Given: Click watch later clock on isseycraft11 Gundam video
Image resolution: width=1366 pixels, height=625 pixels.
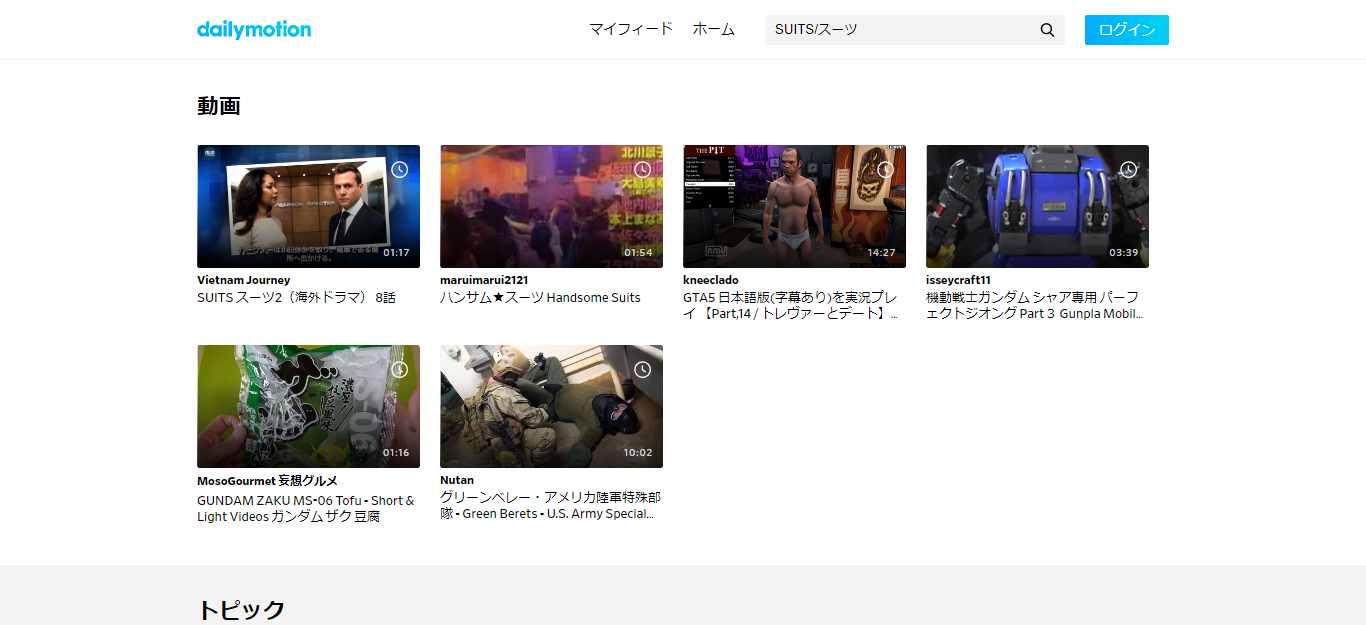Looking at the screenshot, I should click(x=1128, y=170).
